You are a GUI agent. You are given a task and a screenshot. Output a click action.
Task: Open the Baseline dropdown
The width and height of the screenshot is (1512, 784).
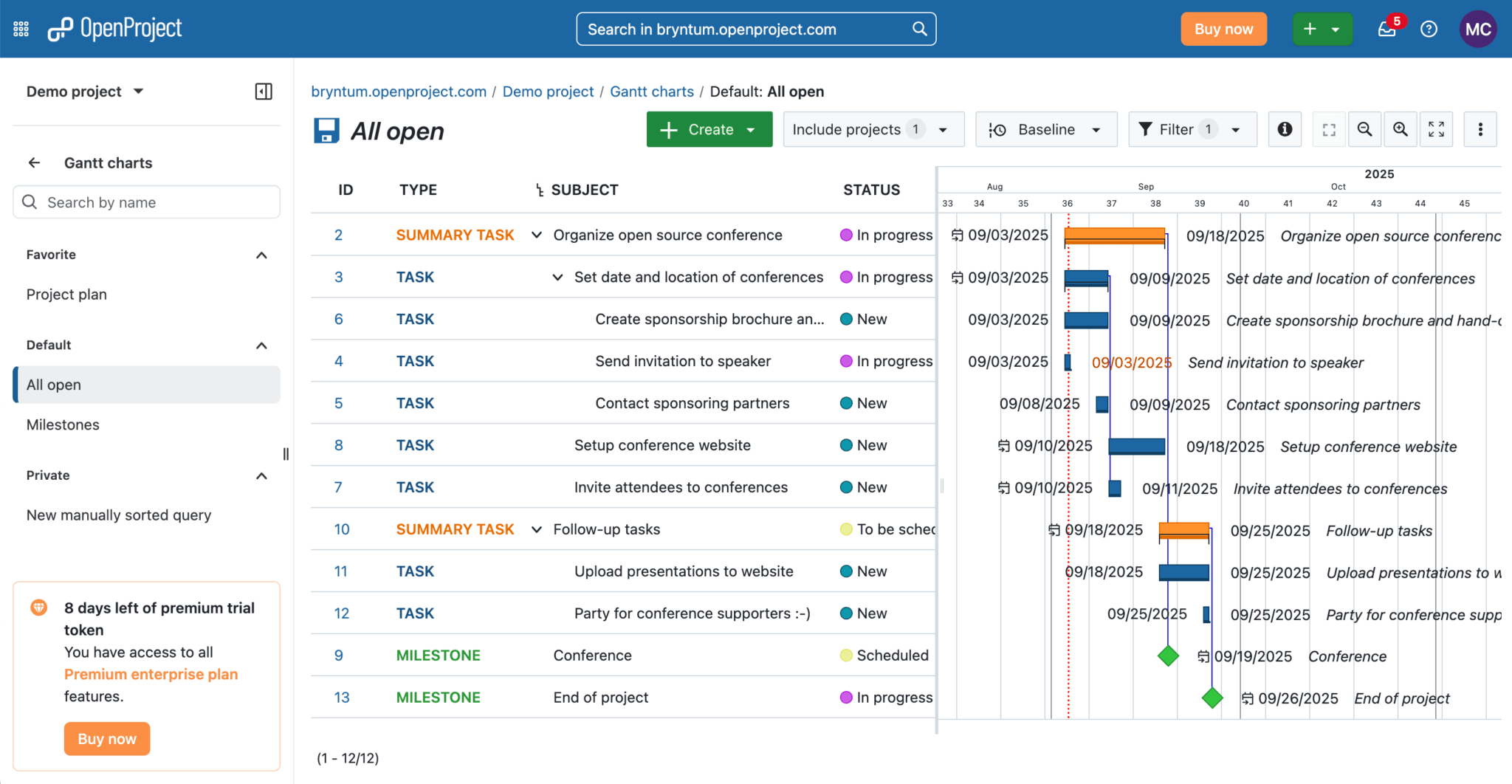(1045, 129)
